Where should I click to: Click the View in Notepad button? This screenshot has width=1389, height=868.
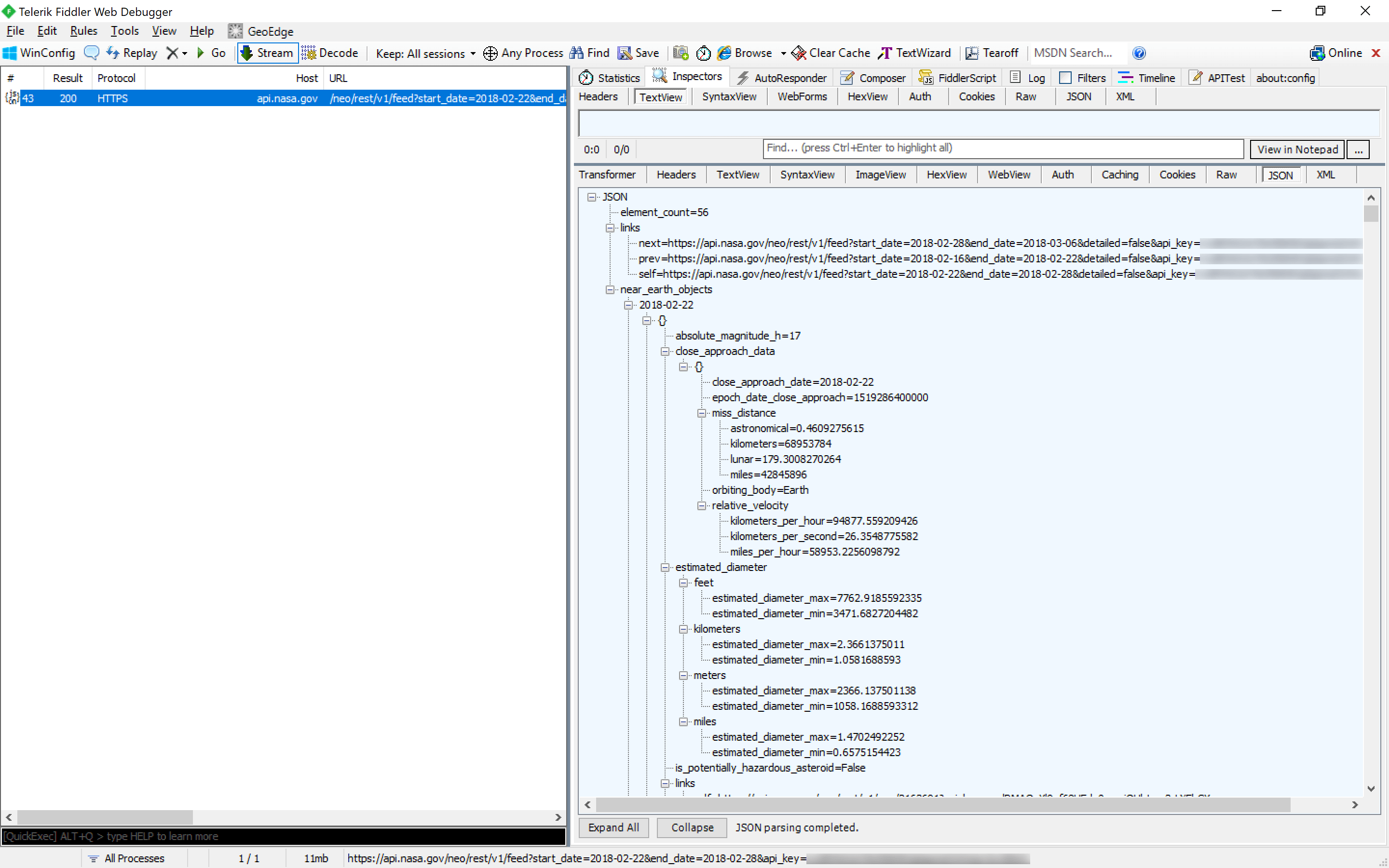click(x=1297, y=149)
